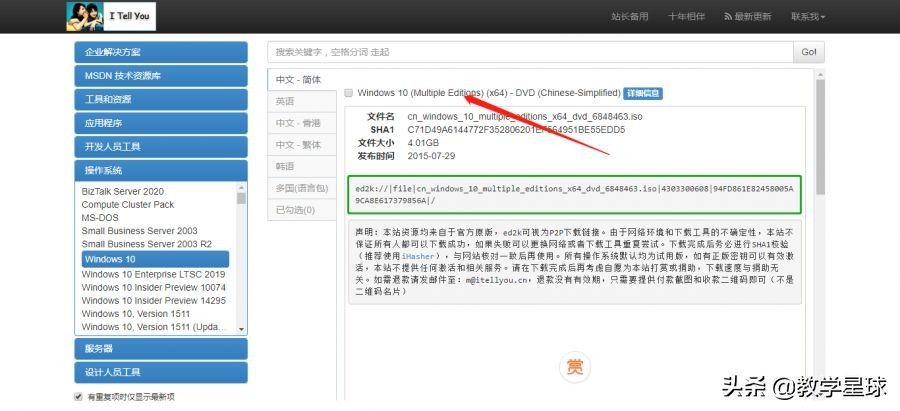900x411 pixels.
Task: Click the I Tell You site logo
Action: (111, 16)
